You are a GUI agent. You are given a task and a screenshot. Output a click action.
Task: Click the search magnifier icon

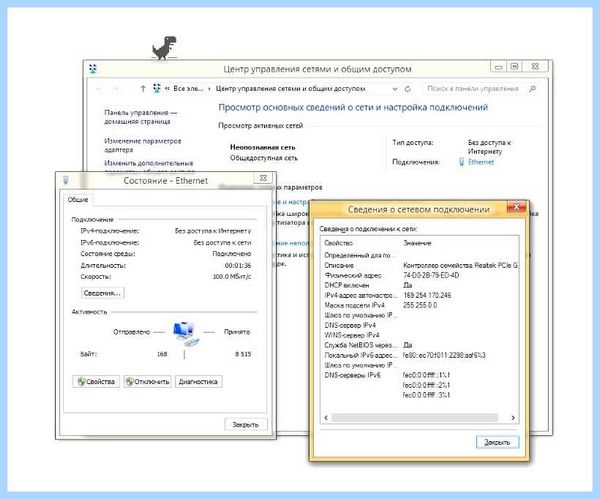point(532,89)
